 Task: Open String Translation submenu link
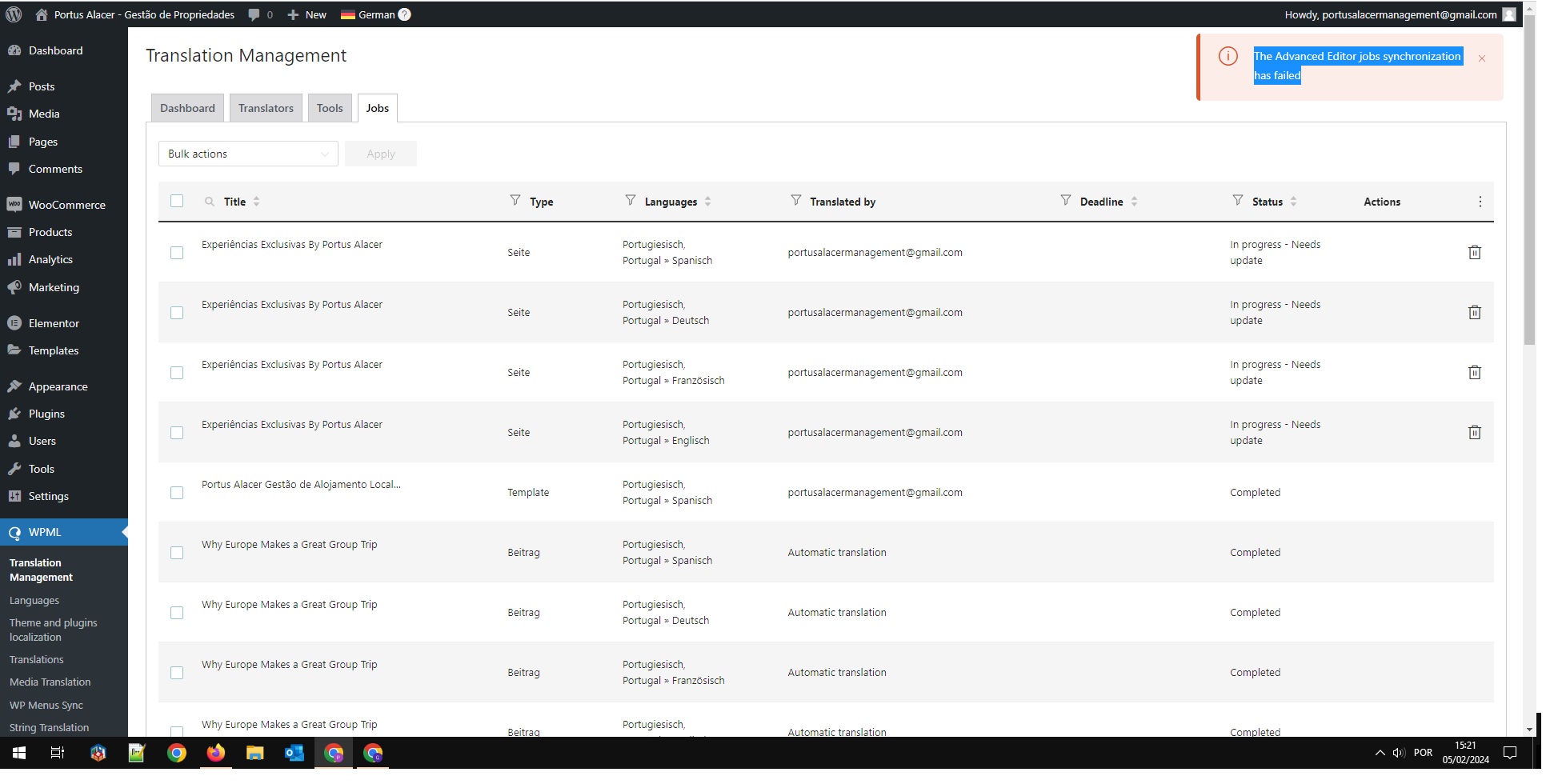click(50, 728)
